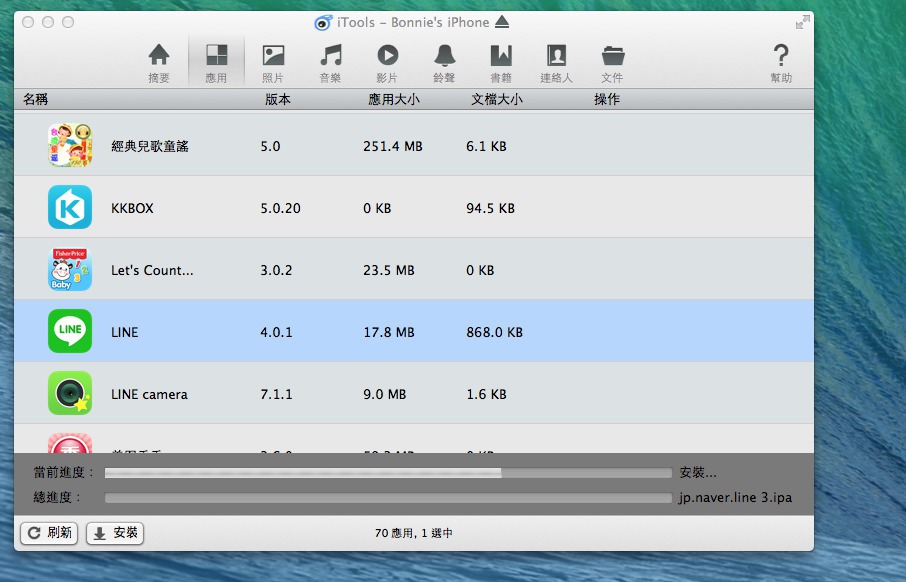Image resolution: width=906 pixels, height=582 pixels.
Task: Click the 1.6 KB document size value
Action: coord(487,394)
